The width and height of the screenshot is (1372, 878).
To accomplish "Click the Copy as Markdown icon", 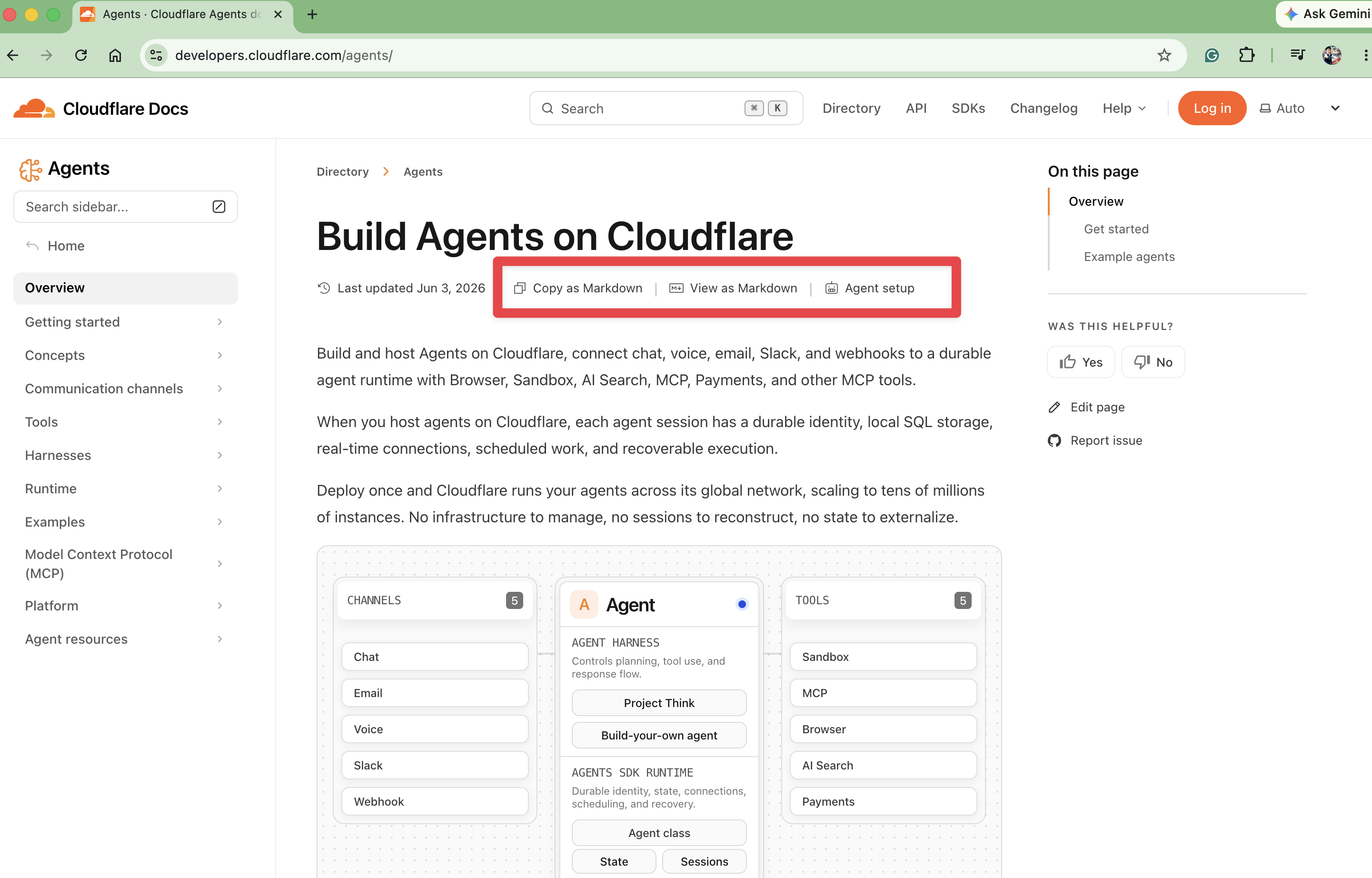I will pos(519,288).
